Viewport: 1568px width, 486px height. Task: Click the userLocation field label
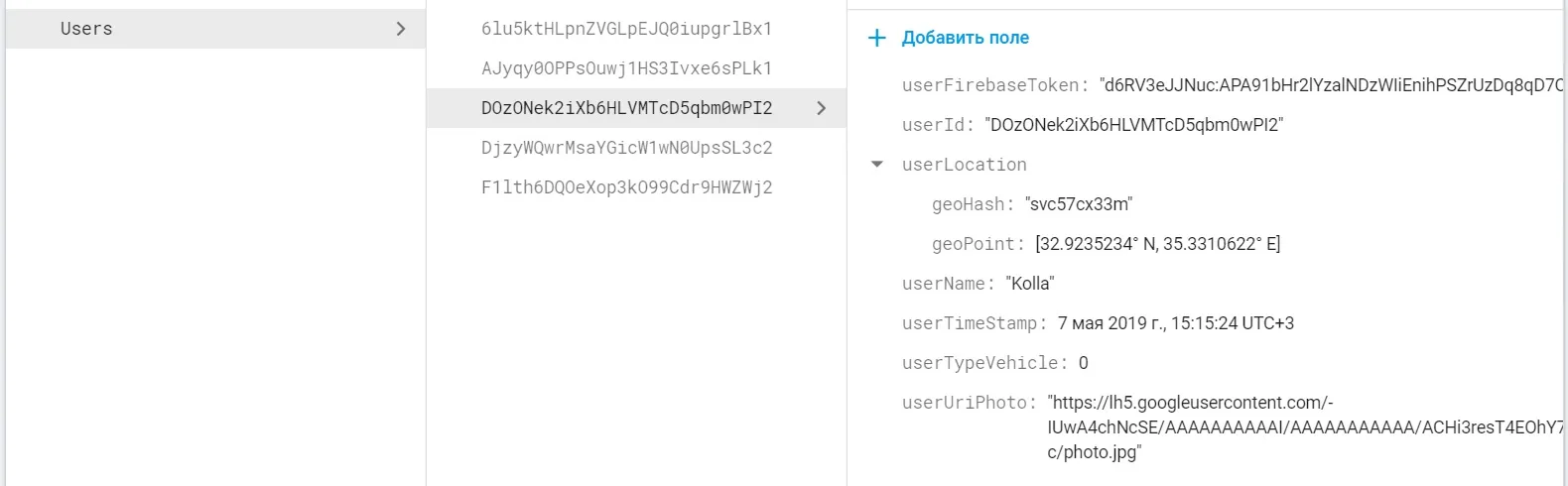(x=964, y=165)
